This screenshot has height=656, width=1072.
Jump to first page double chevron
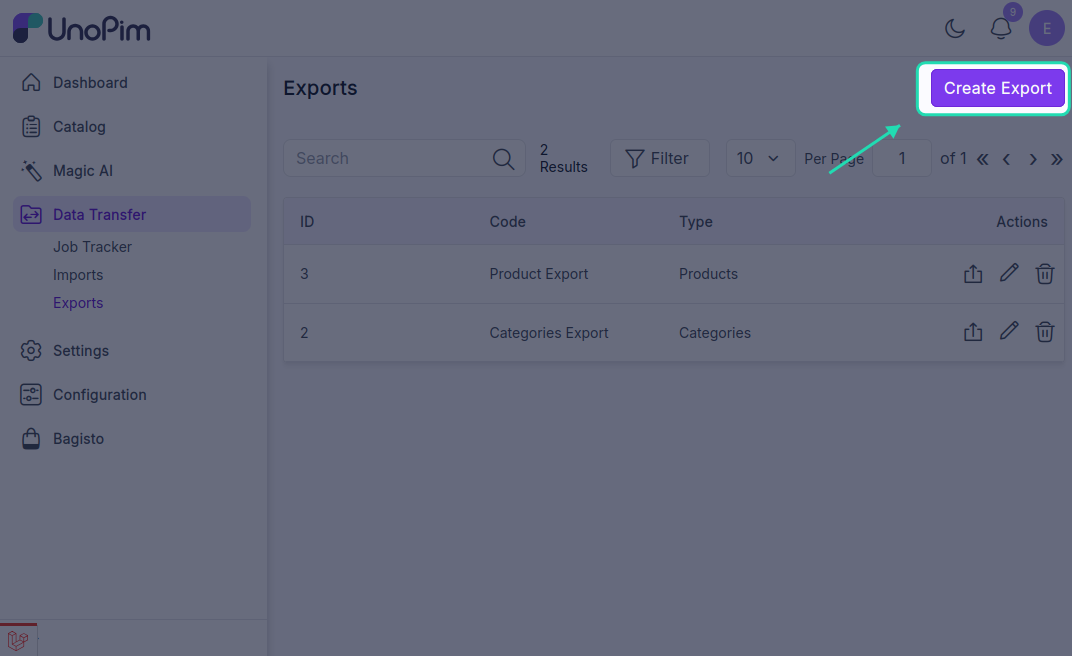pyautogui.click(x=982, y=159)
